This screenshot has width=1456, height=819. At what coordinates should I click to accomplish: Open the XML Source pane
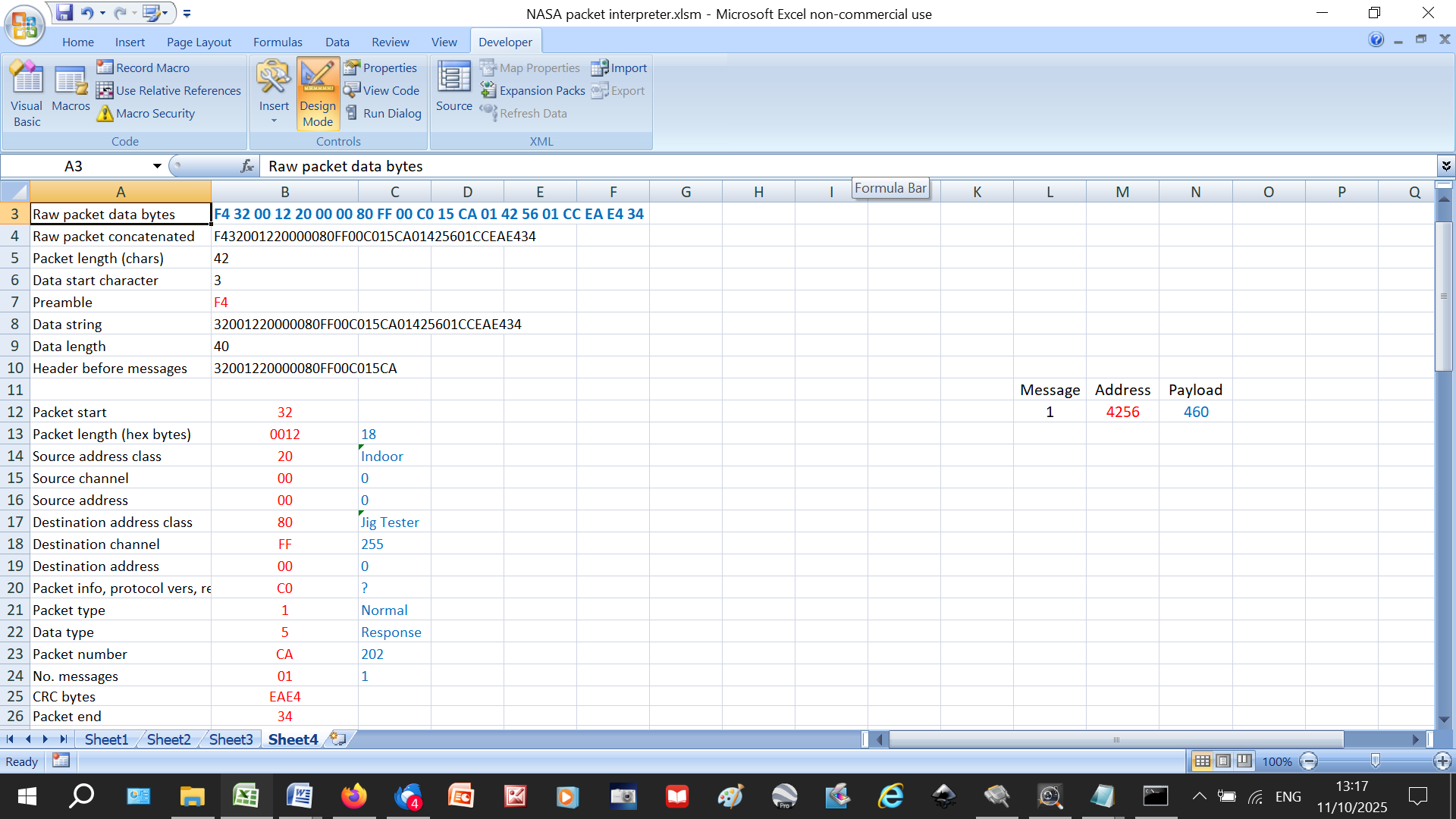click(453, 89)
